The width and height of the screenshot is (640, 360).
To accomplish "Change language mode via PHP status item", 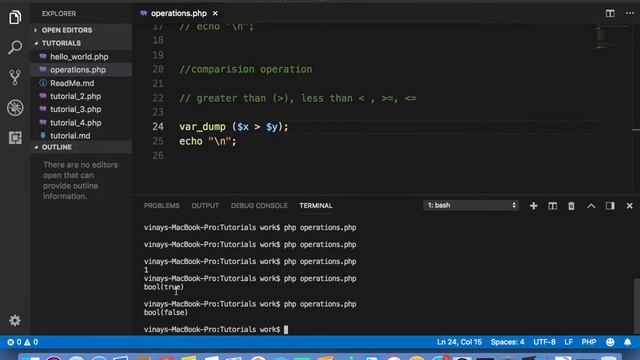I will (589, 342).
